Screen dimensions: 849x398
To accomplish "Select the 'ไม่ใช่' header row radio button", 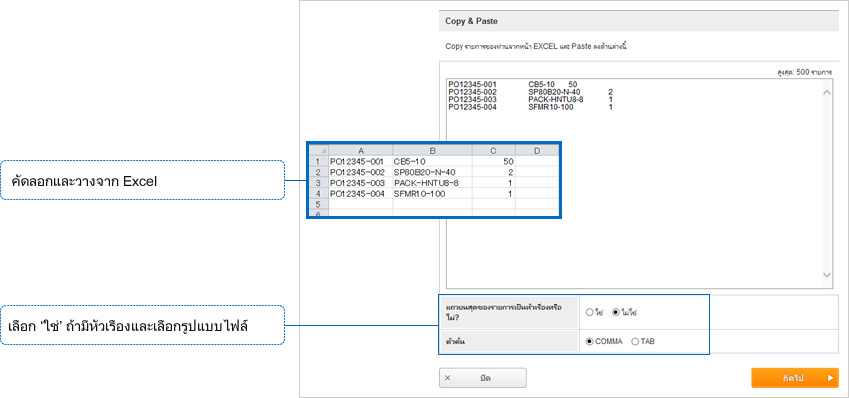I will (615, 312).
